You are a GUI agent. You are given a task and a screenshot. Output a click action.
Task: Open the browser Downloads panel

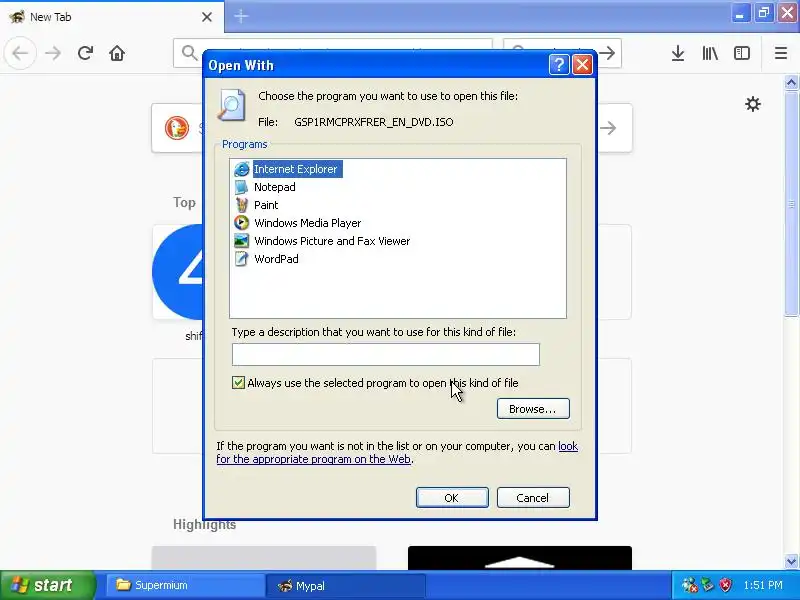[x=678, y=53]
